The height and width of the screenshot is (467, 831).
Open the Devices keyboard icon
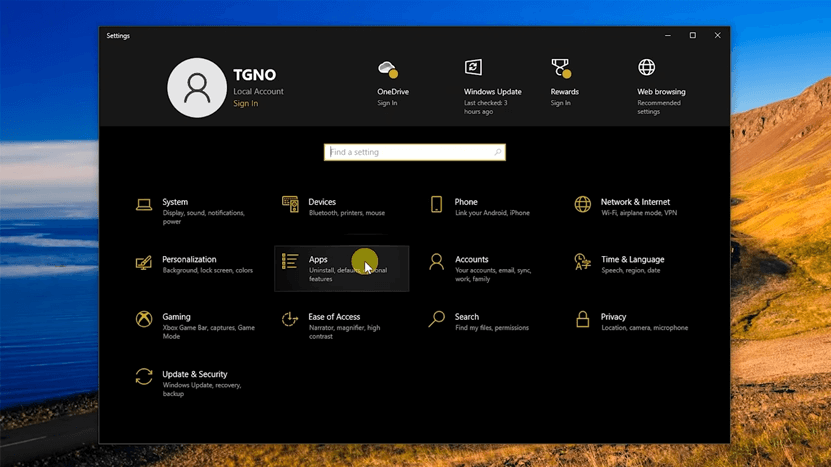coord(290,204)
